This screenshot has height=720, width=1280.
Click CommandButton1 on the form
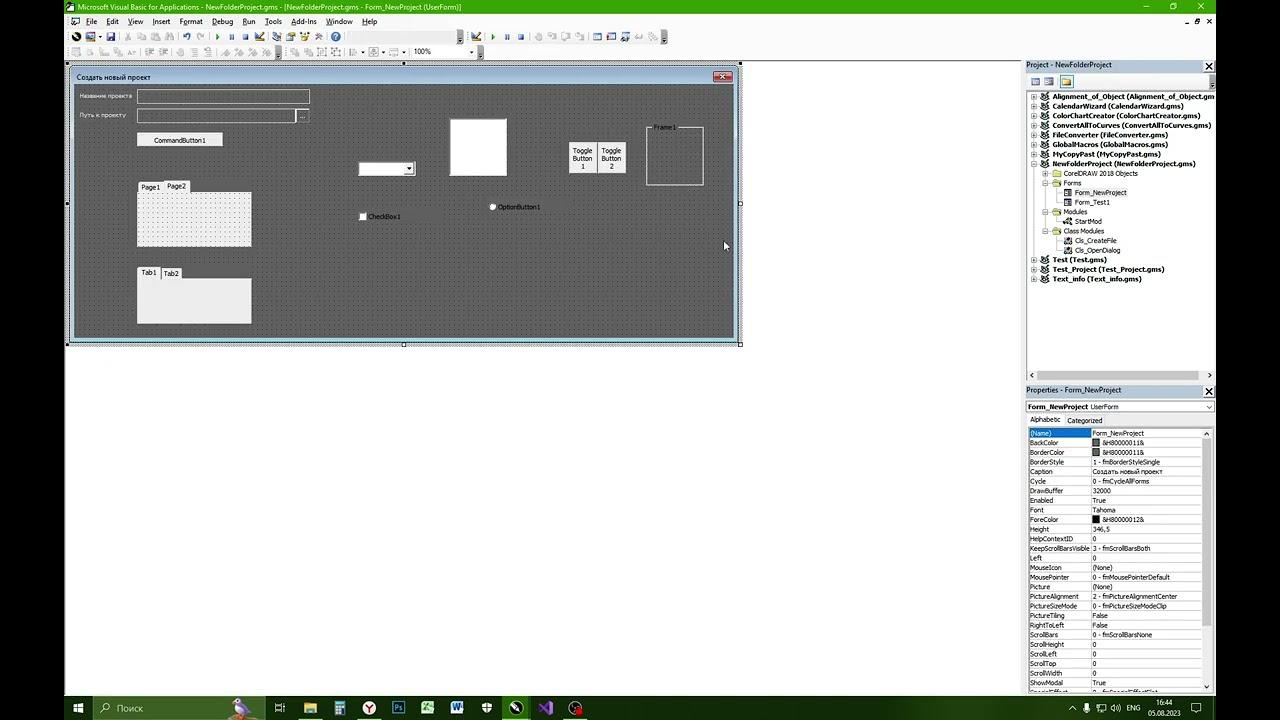click(x=180, y=140)
